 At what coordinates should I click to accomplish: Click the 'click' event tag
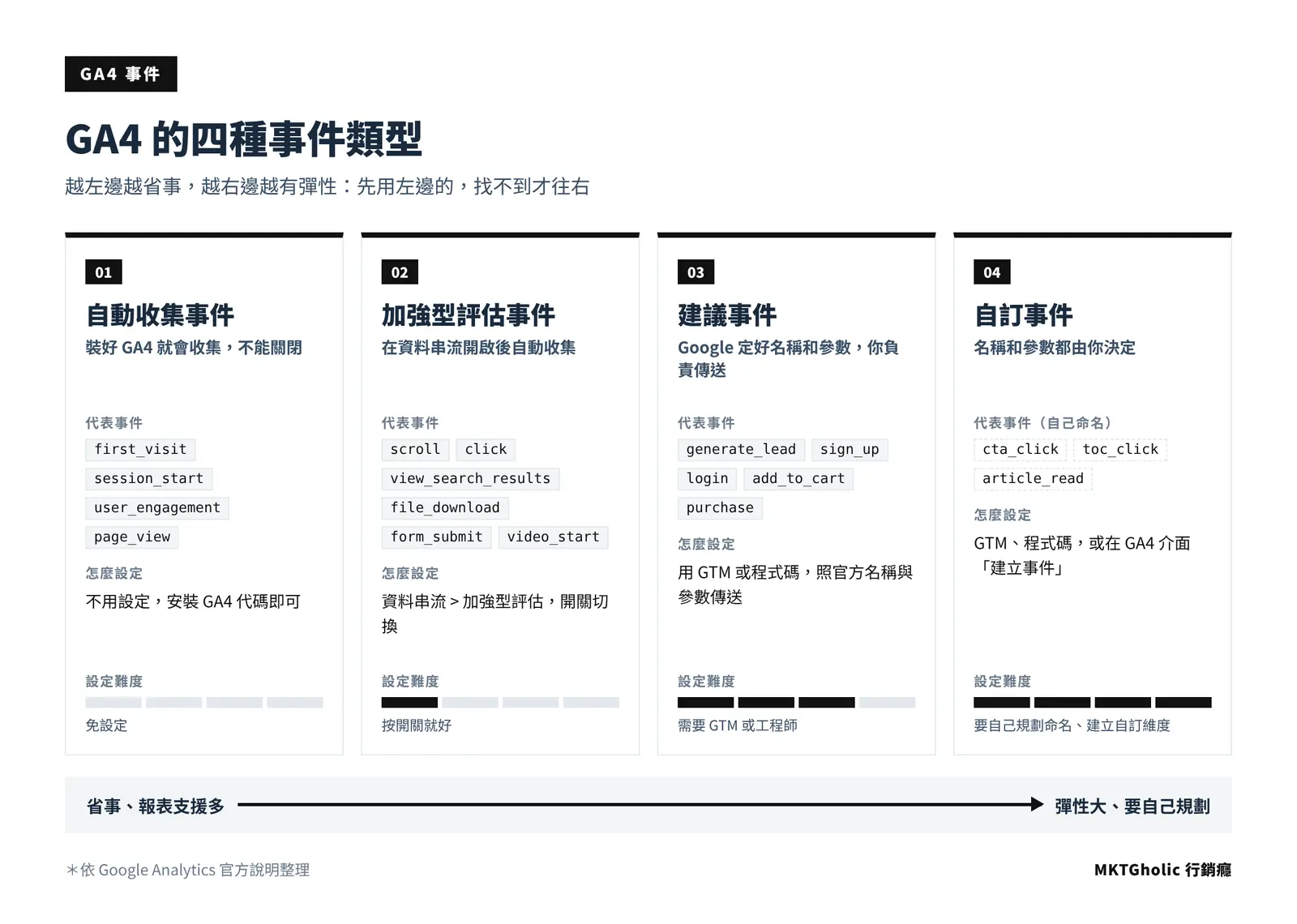tap(486, 449)
